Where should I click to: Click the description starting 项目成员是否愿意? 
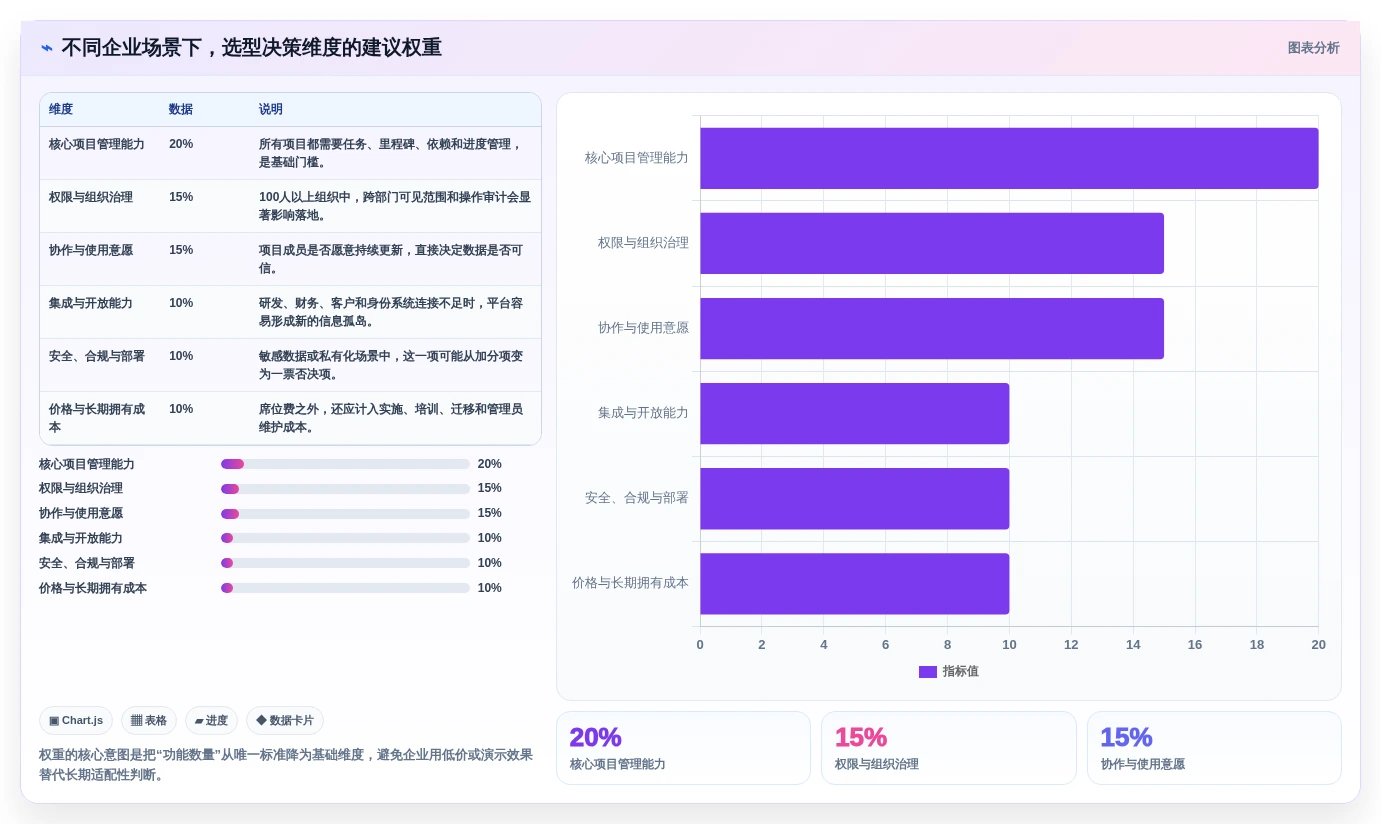[x=391, y=259]
